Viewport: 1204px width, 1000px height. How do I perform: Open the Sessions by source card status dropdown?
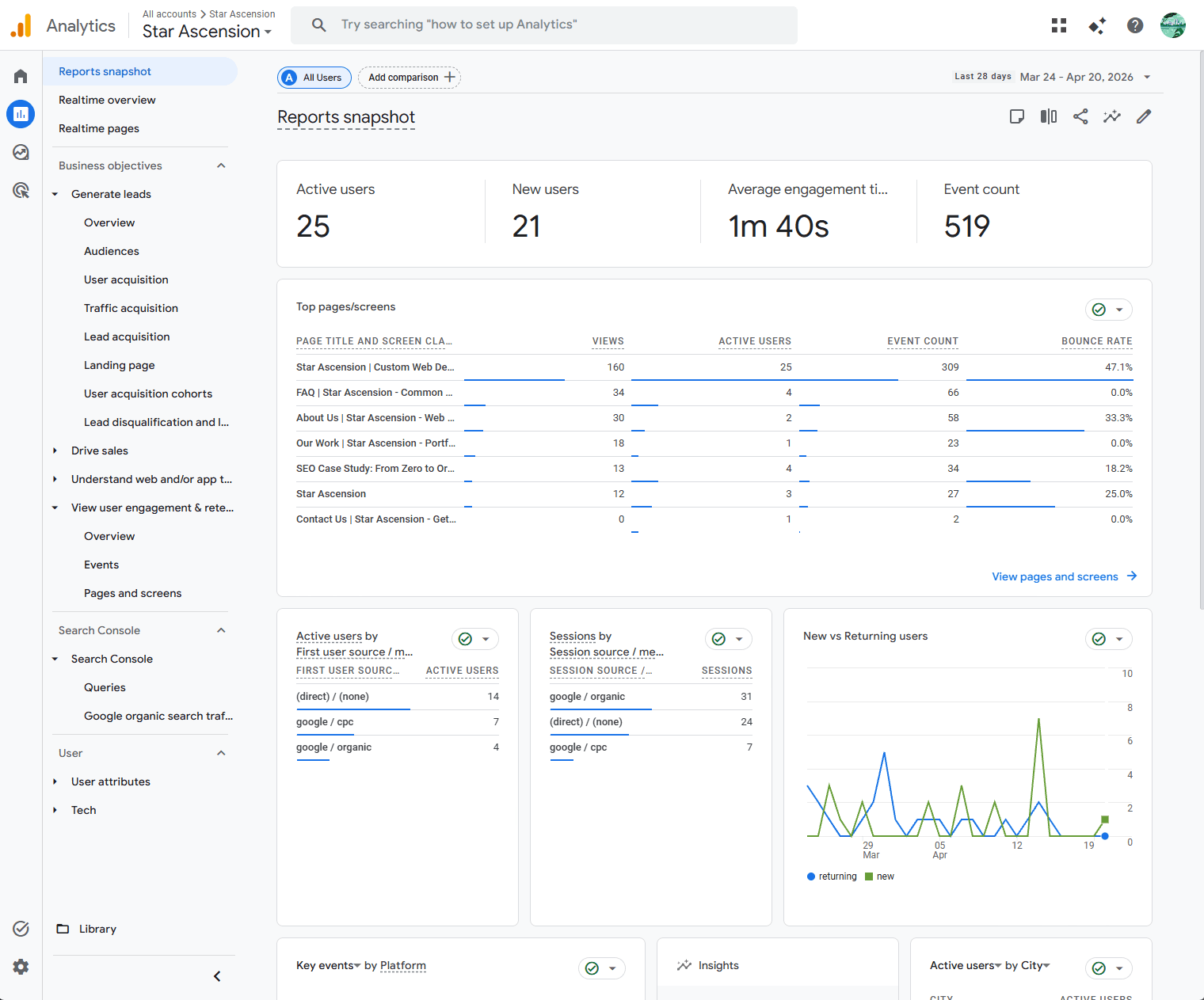coord(729,639)
